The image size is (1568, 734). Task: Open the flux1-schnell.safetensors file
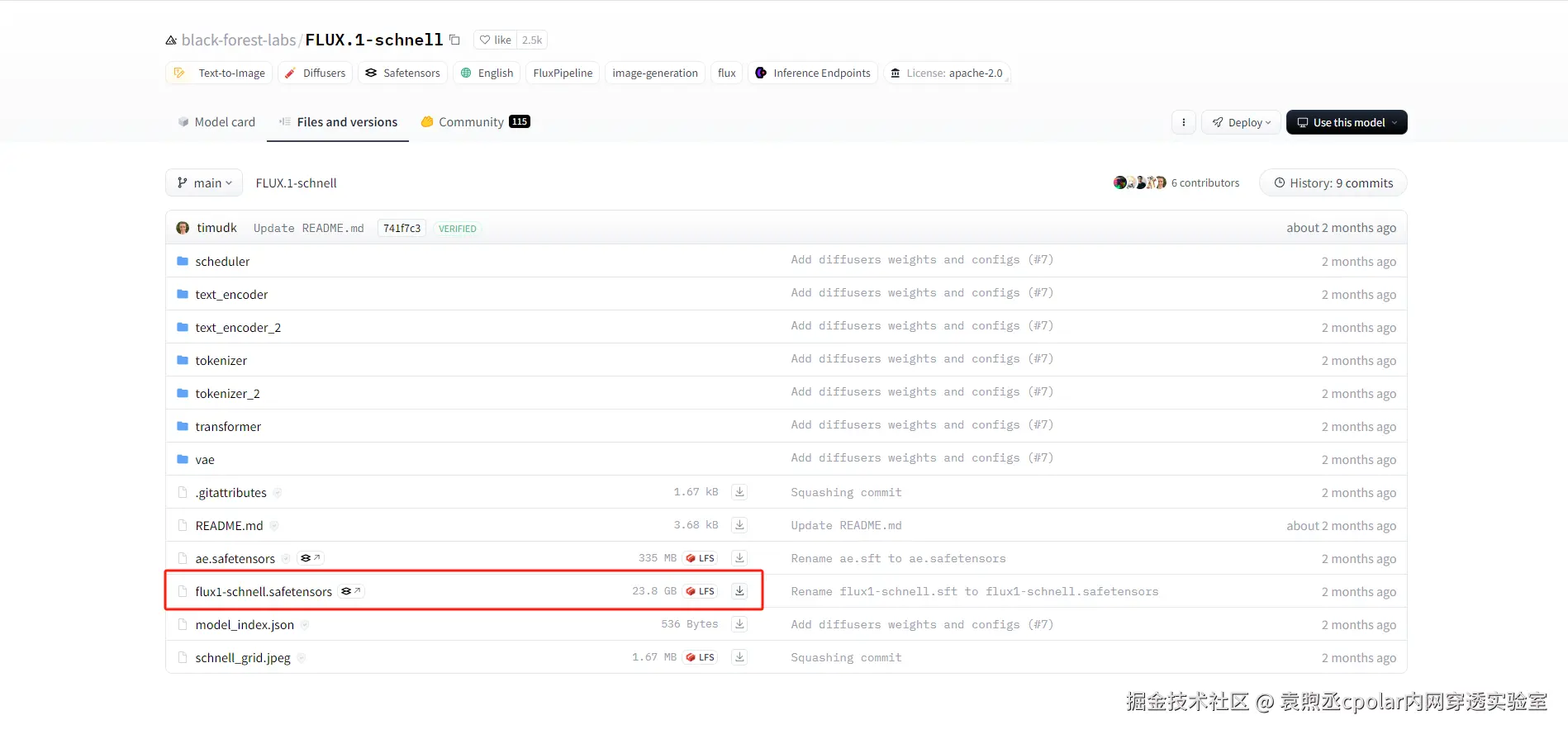[x=264, y=592]
